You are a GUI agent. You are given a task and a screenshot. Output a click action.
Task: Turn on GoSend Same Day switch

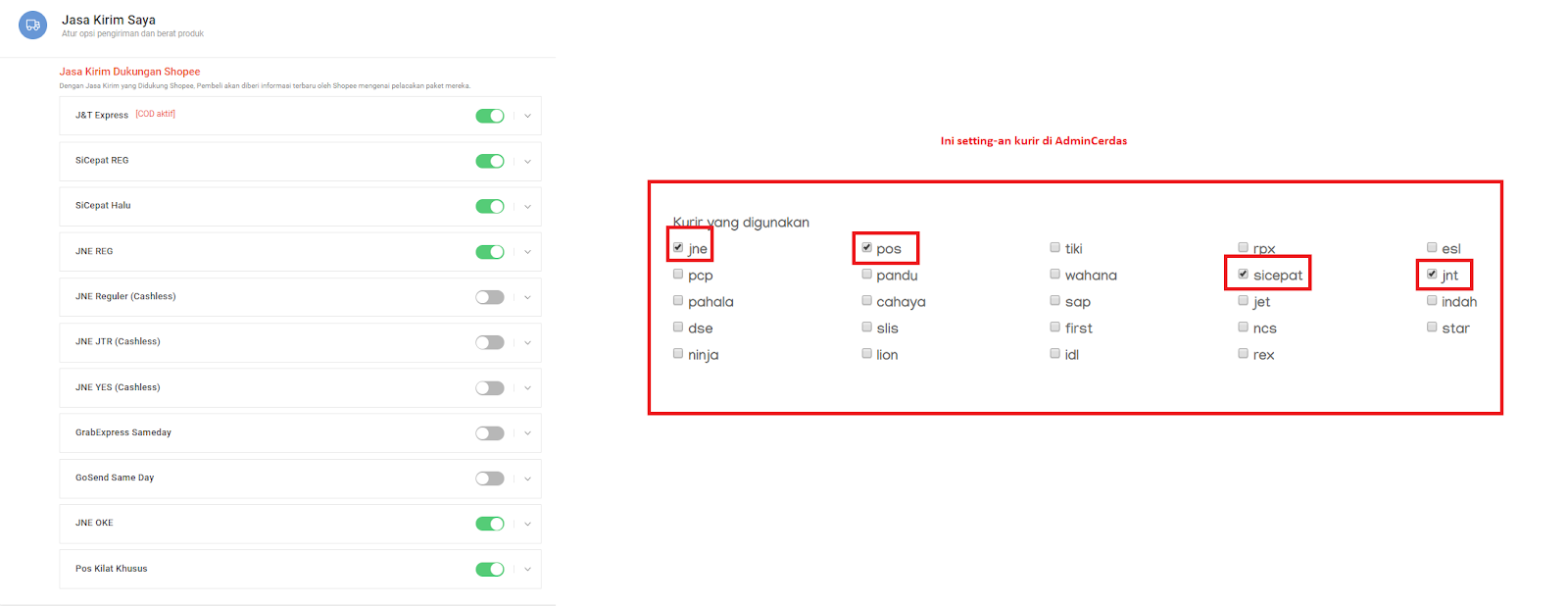click(490, 479)
